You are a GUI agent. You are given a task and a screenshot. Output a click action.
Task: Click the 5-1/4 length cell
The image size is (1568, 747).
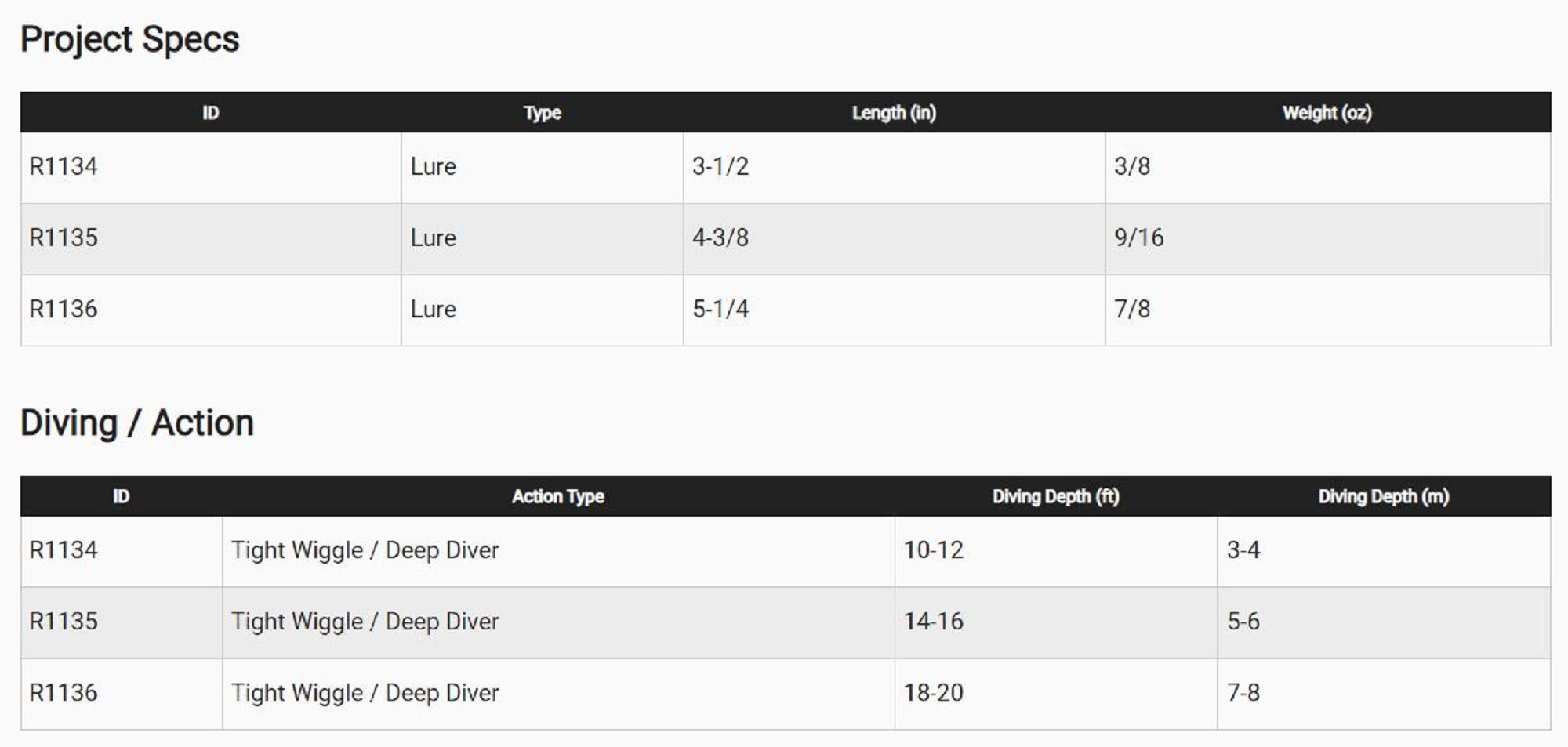tap(720, 309)
